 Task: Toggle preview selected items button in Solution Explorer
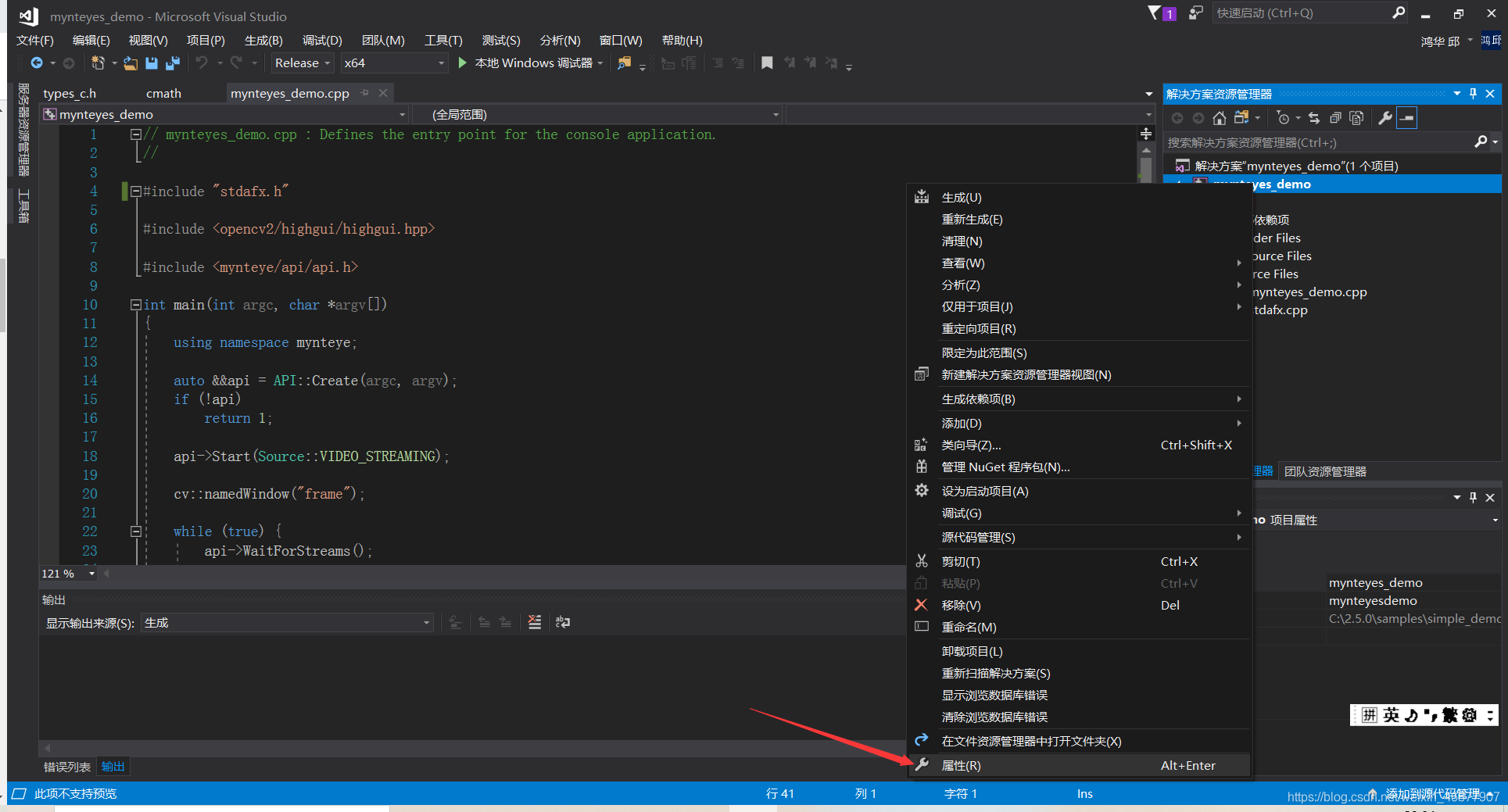coord(1406,118)
